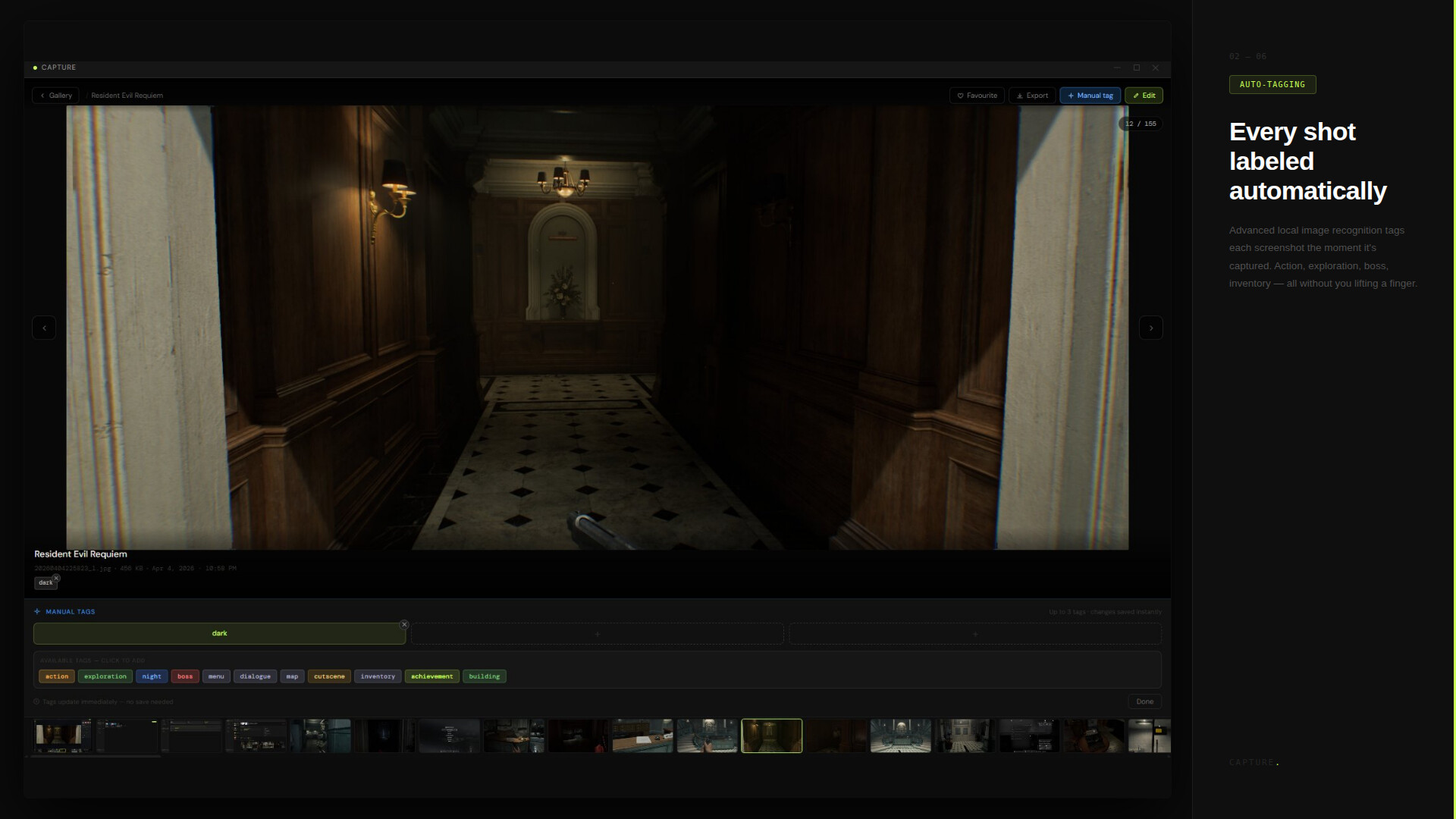
Task: Toggle the Manual tag panel
Action: (x=1090, y=96)
